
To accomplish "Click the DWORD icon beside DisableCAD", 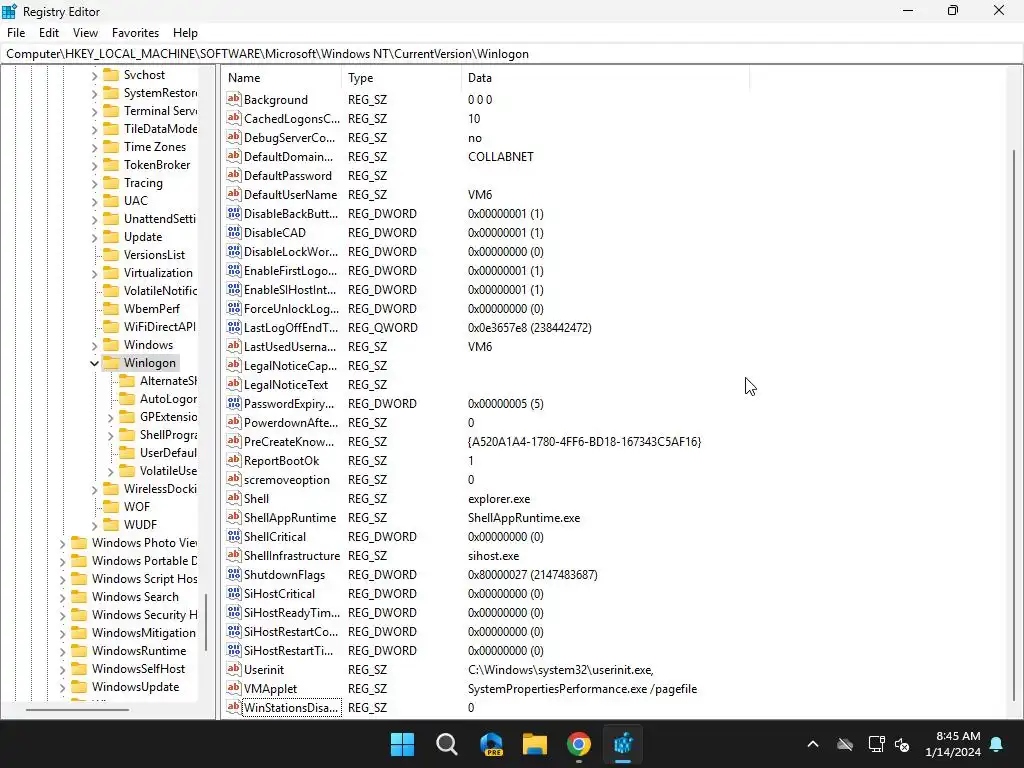I will (x=234, y=232).
